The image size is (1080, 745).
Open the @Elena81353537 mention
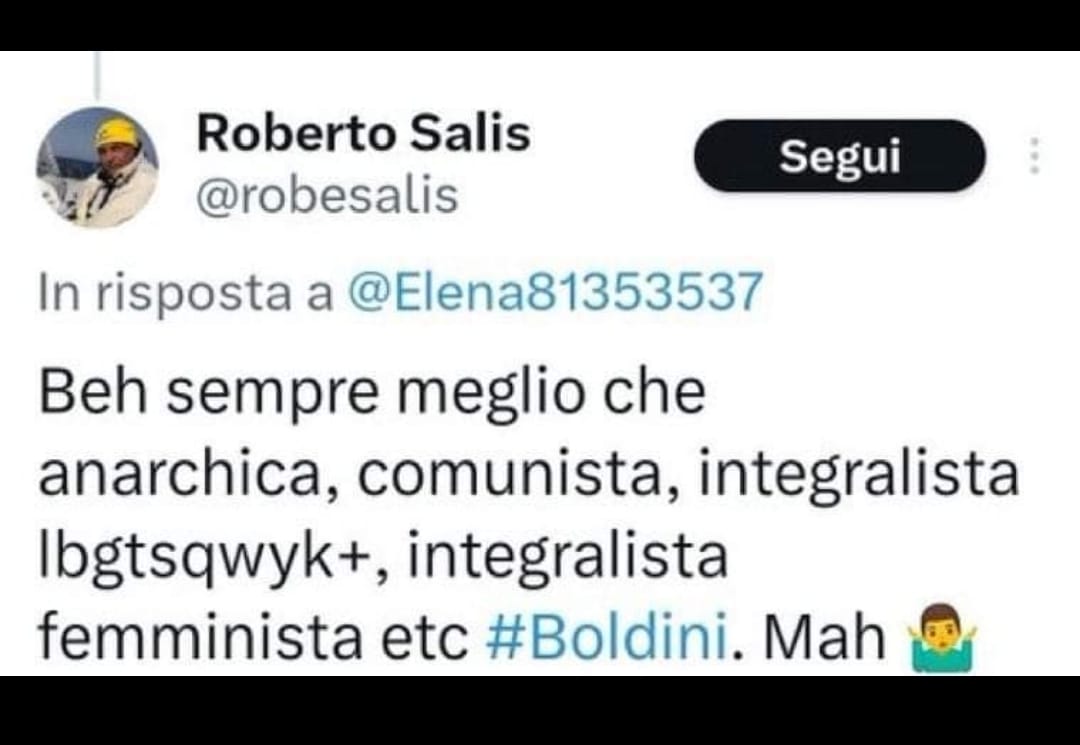click(555, 291)
